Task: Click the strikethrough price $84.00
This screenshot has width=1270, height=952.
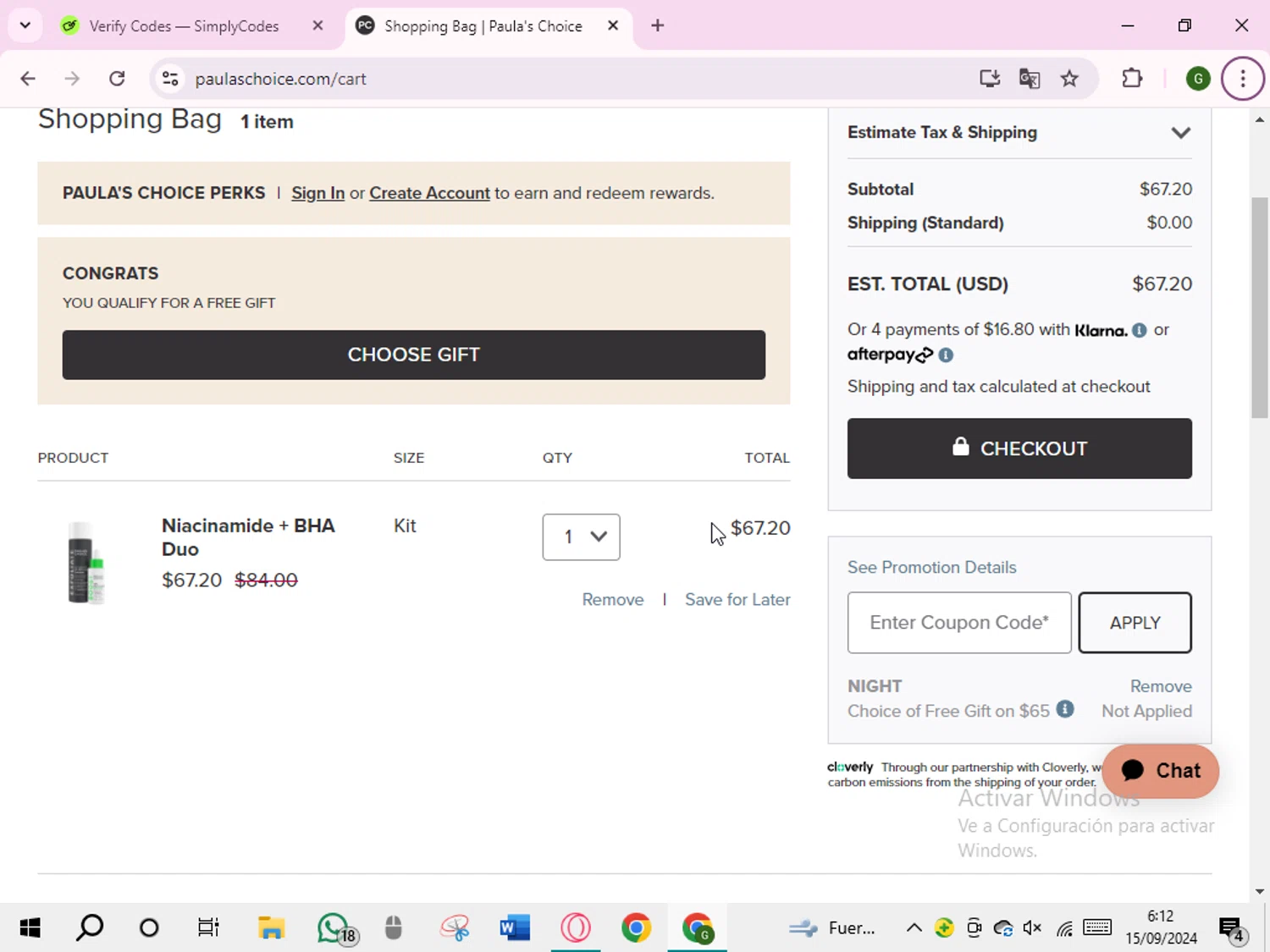Action: (x=266, y=580)
